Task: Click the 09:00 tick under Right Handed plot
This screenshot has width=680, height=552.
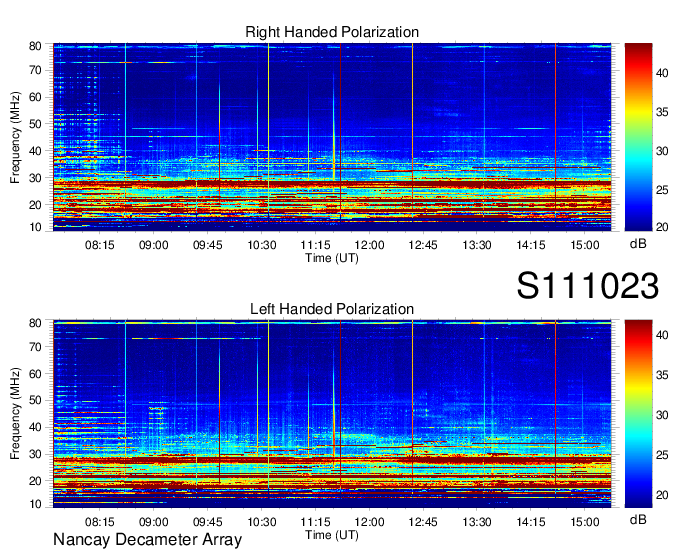Action: coord(154,245)
